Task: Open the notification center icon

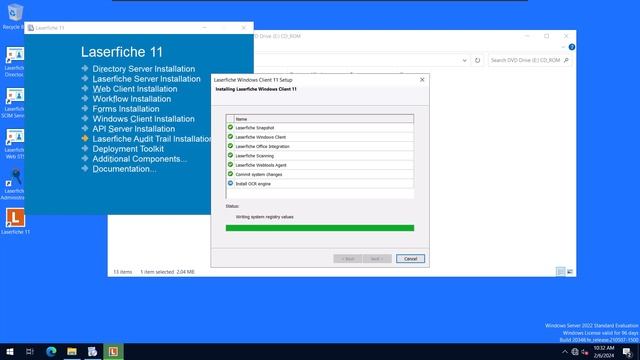Action: pyautogui.click(x=627, y=352)
